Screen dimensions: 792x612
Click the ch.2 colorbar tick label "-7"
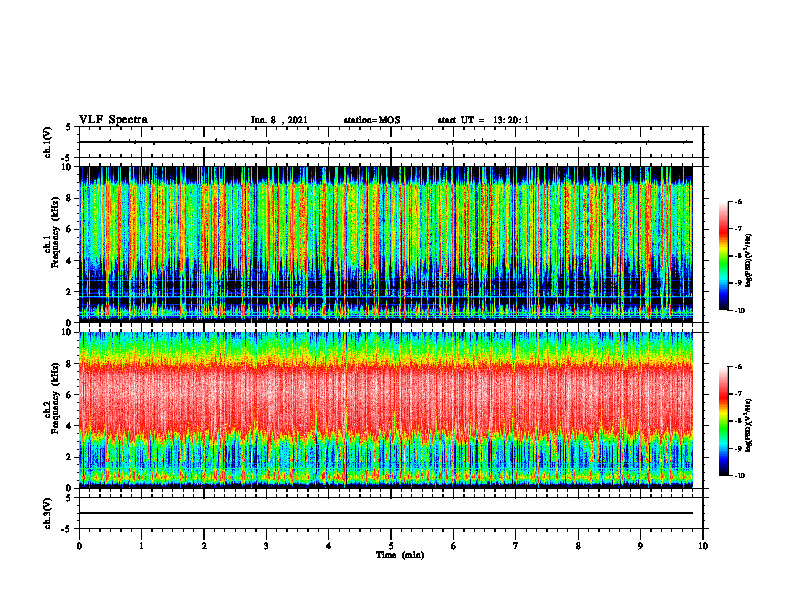point(738,393)
